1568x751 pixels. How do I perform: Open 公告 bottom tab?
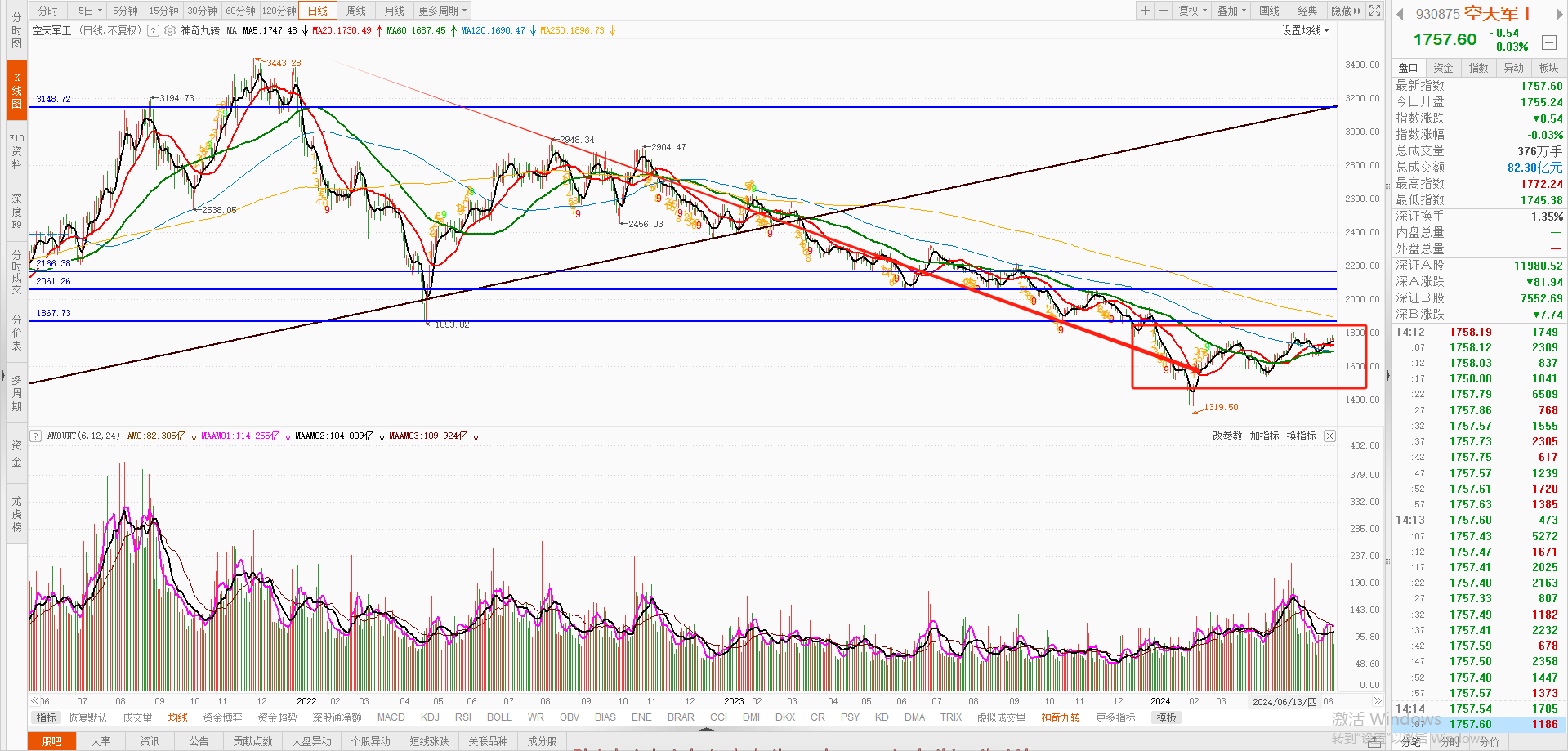(199, 741)
